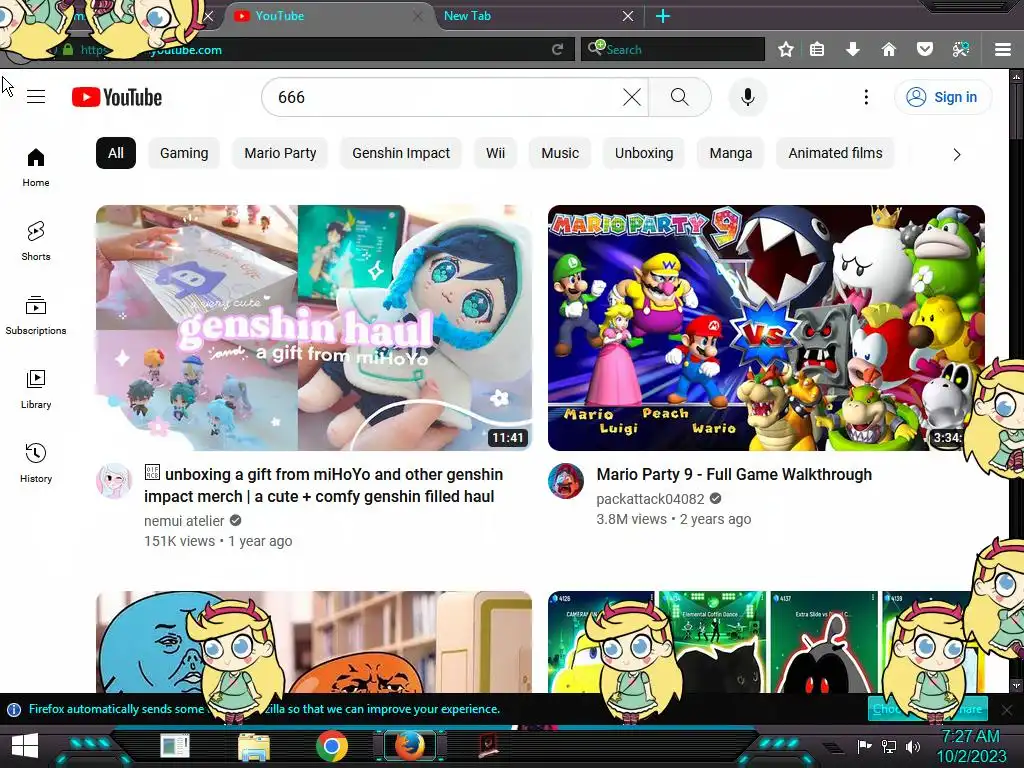Run search with the magnifier button
Viewport: 1024px width, 768px height.
pos(680,97)
